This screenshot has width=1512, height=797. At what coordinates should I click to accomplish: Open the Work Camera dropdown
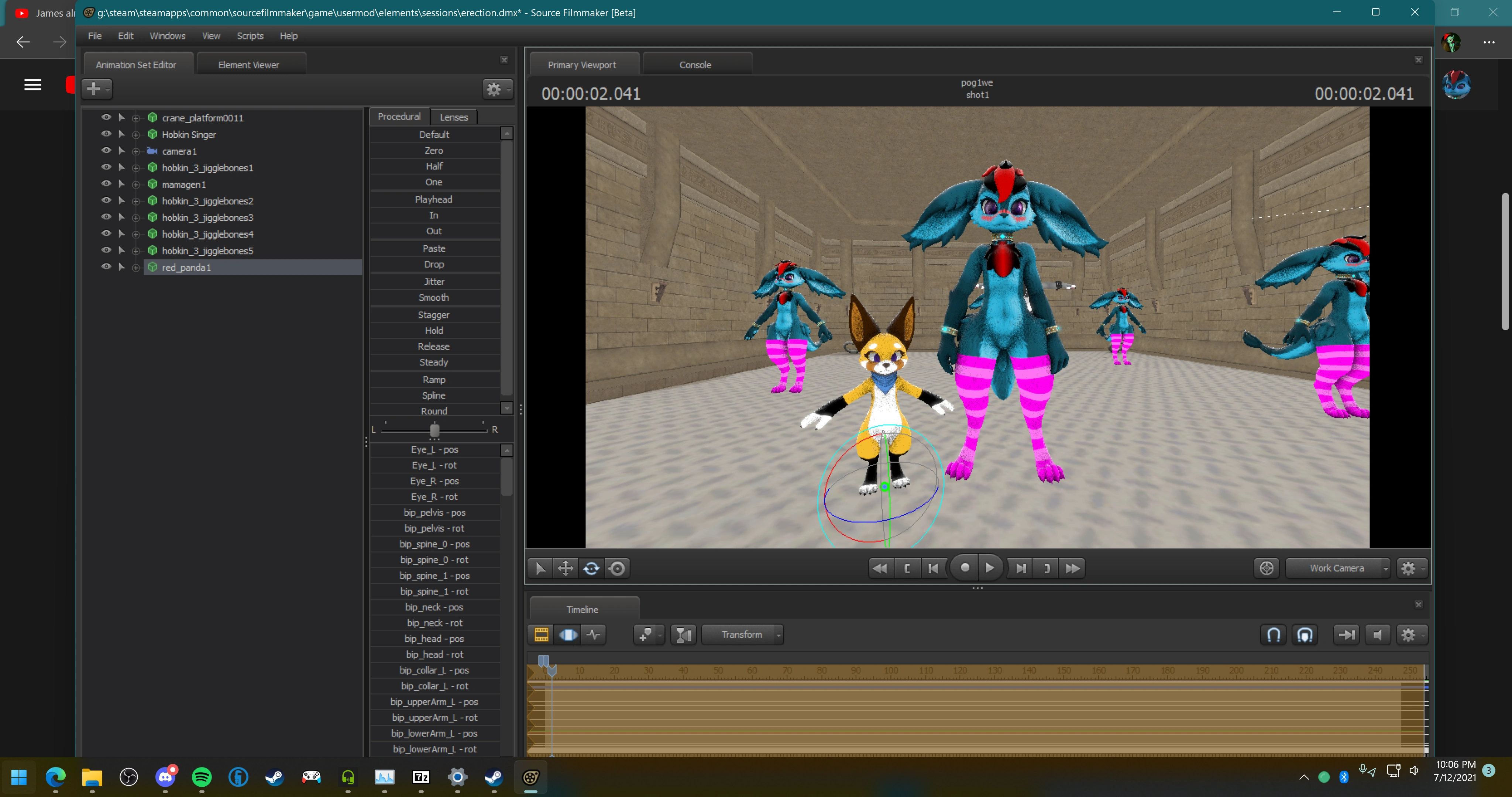(1337, 568)
